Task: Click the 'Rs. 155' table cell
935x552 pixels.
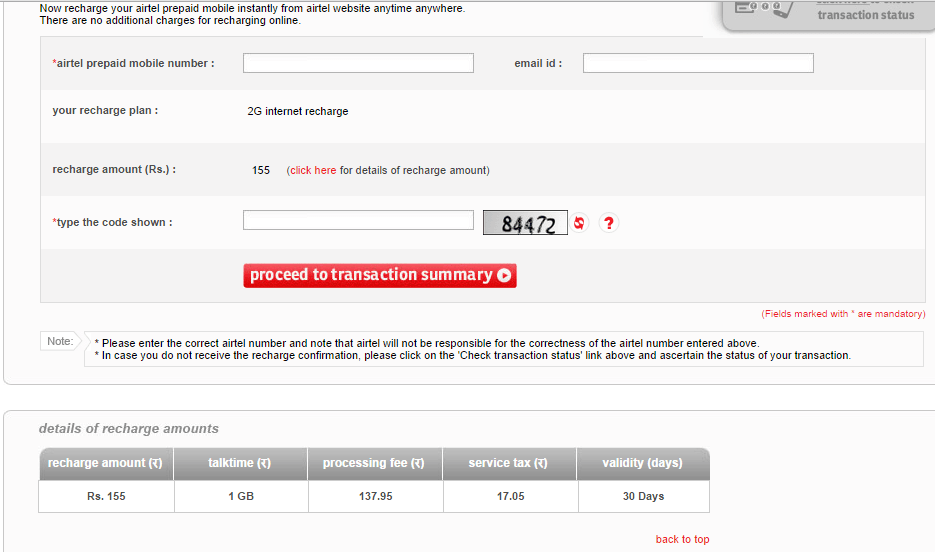Action: click(x=106, y=497)
